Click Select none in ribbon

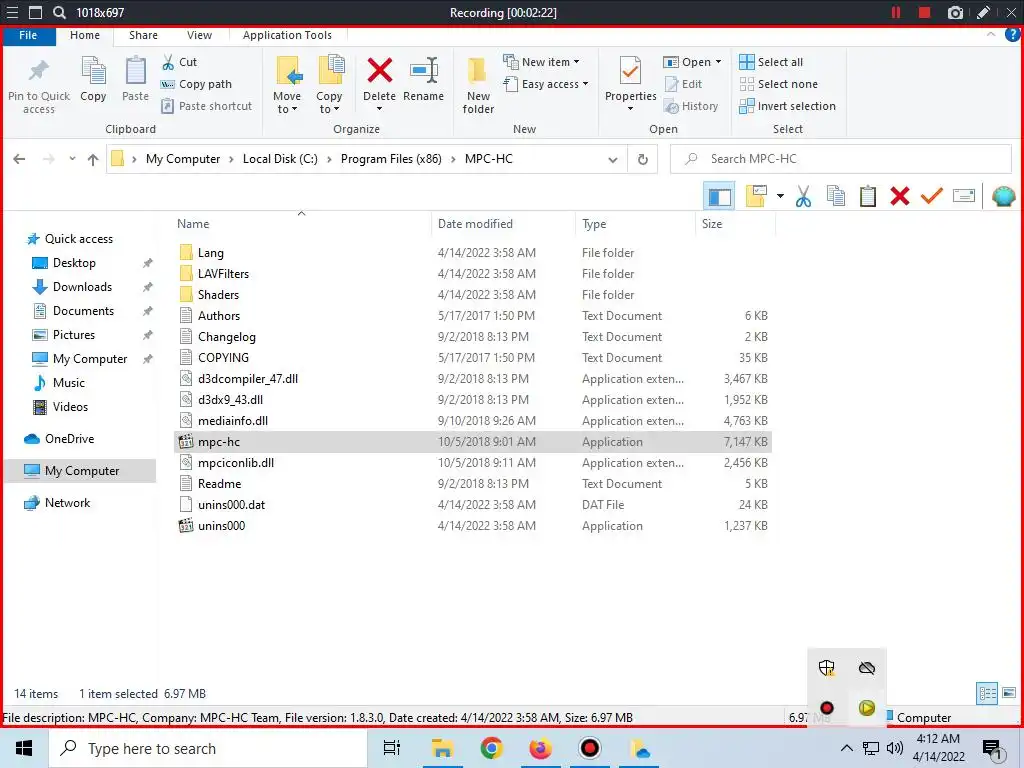point(778,84)
